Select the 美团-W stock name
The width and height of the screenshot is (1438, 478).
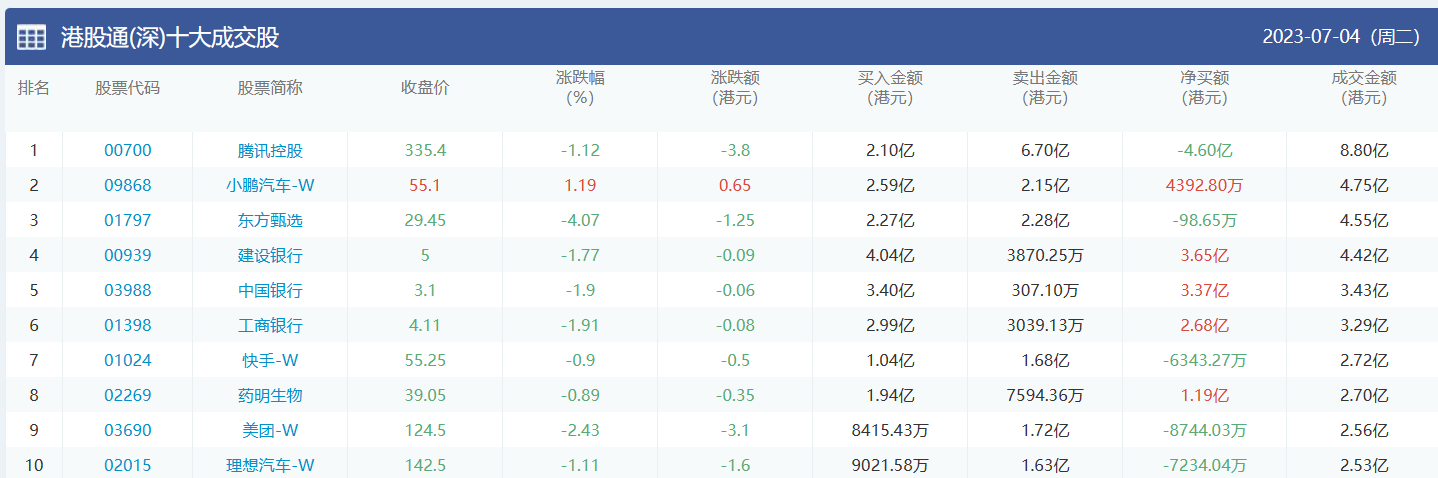tap(270, 431)
